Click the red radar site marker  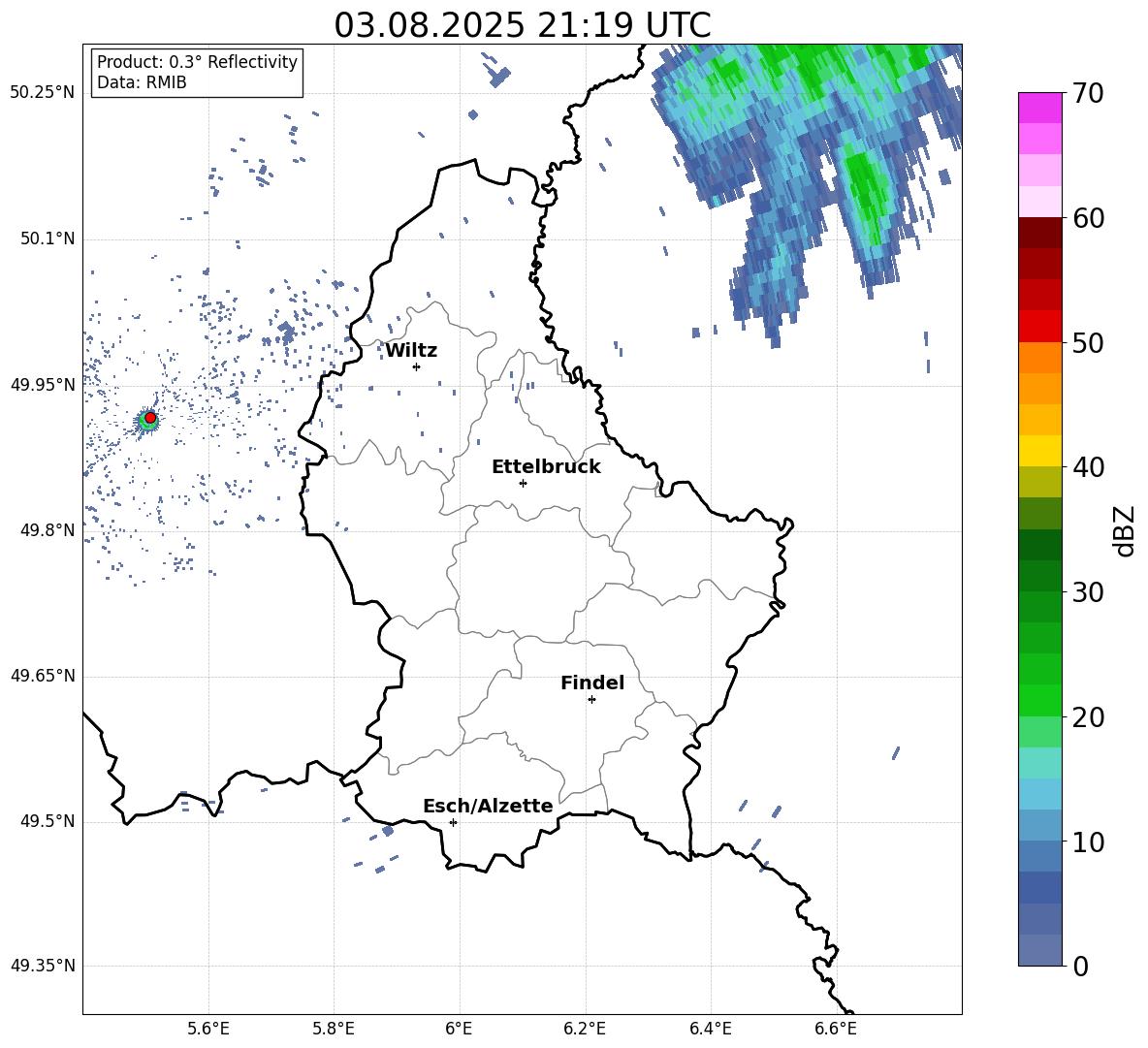150,417
